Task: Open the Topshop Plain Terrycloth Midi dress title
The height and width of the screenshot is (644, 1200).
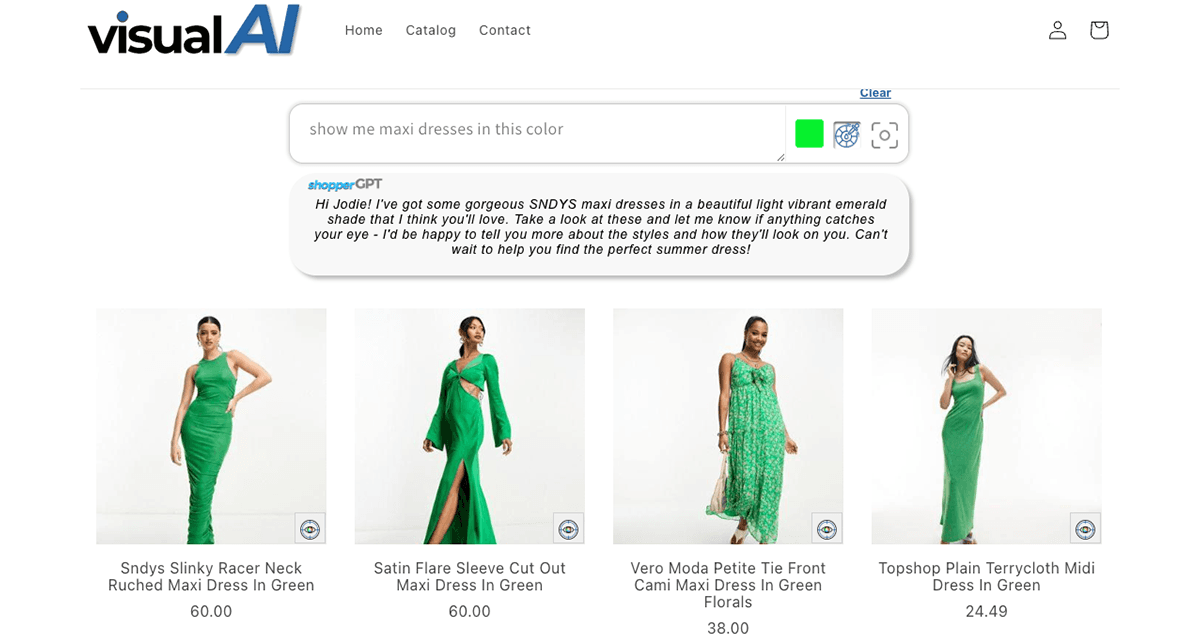Action: [x=986, y=576]
